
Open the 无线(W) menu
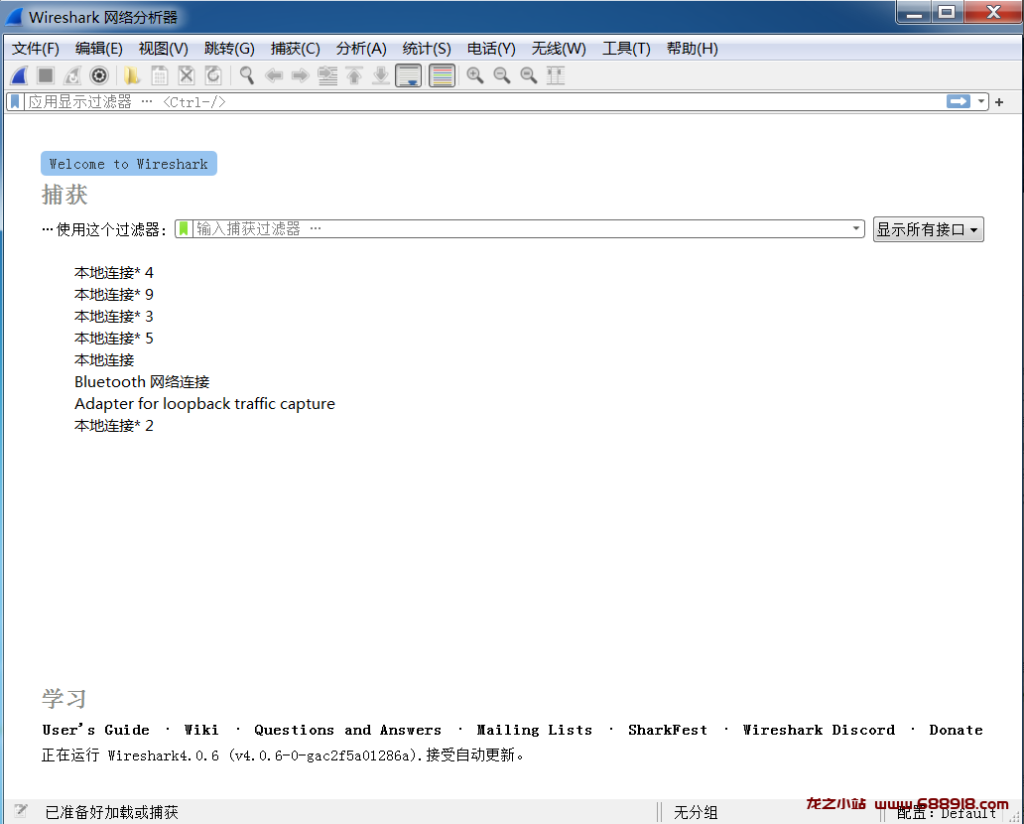coord(558,49)
